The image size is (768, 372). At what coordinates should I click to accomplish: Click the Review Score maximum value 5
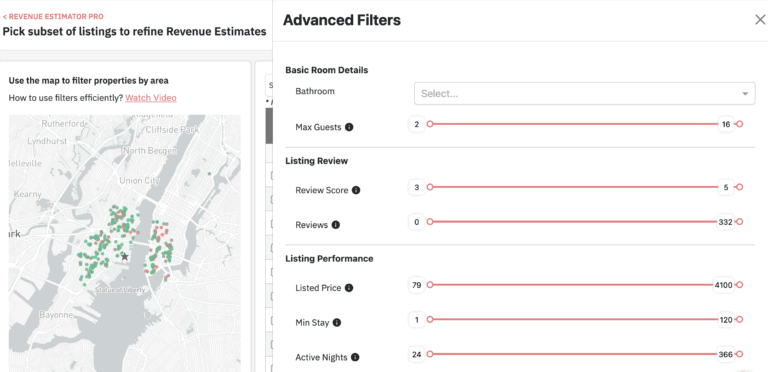pos(726,187)
